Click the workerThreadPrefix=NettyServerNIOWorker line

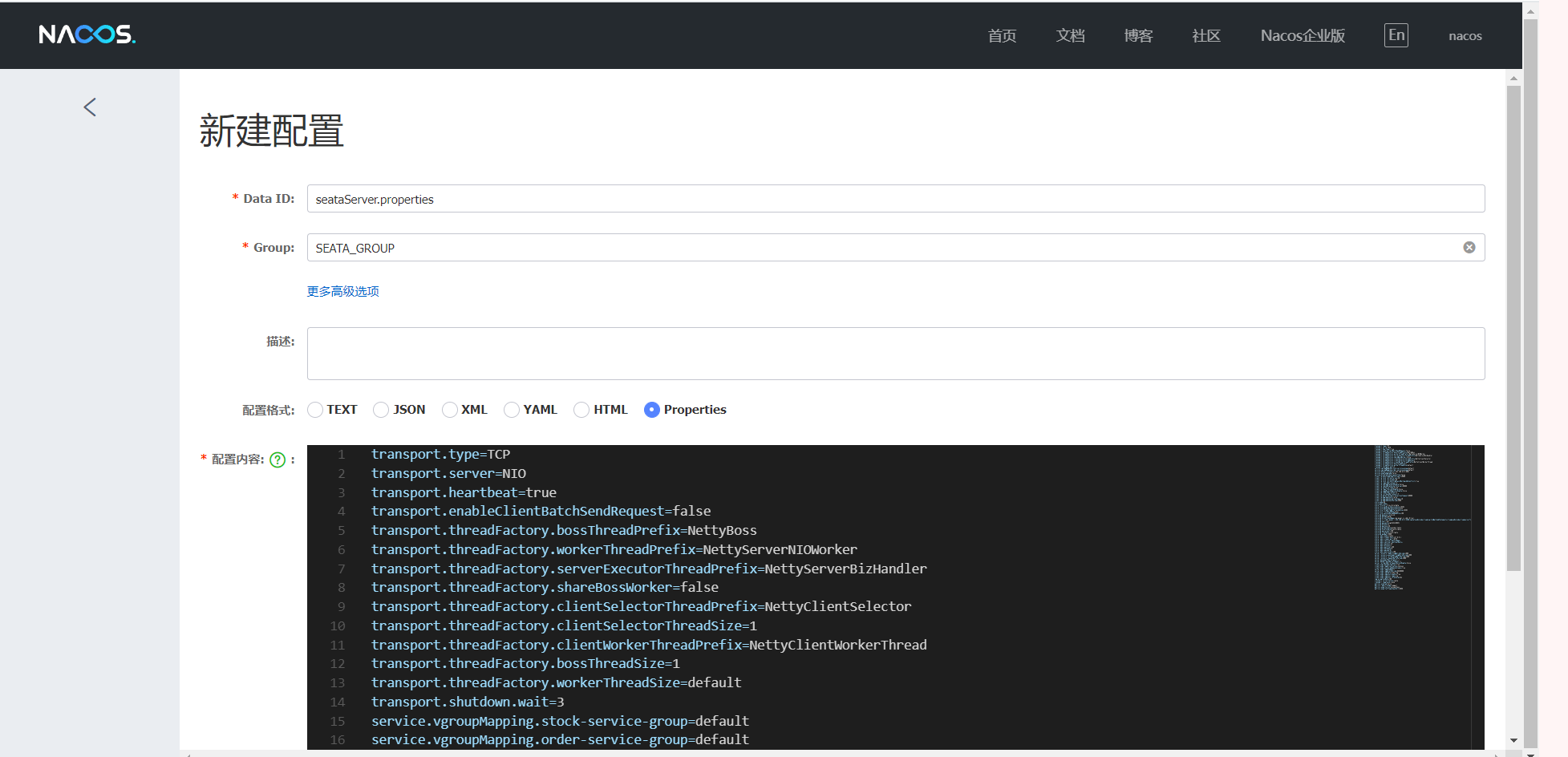coord(614,550)
